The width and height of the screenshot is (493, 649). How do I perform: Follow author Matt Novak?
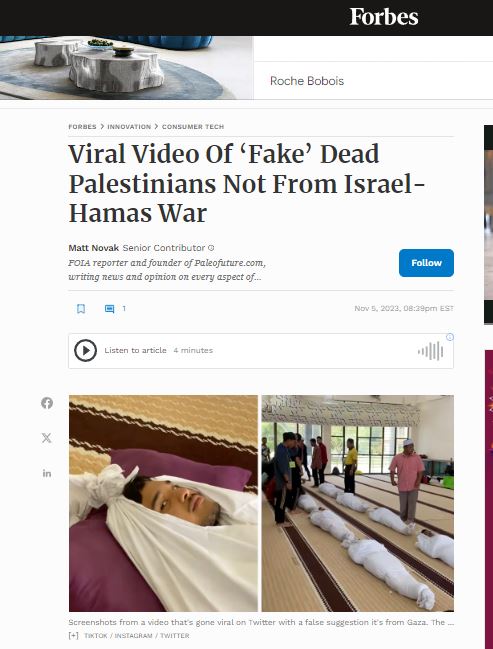pos(426,263)
